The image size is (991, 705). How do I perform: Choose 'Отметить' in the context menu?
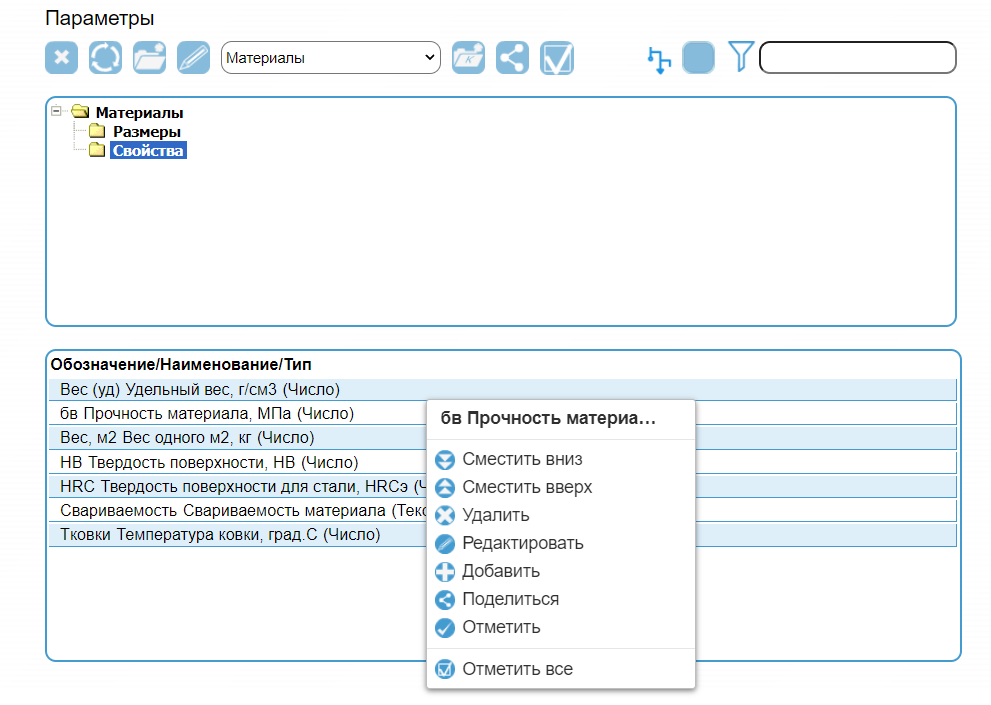click(501, 627)
